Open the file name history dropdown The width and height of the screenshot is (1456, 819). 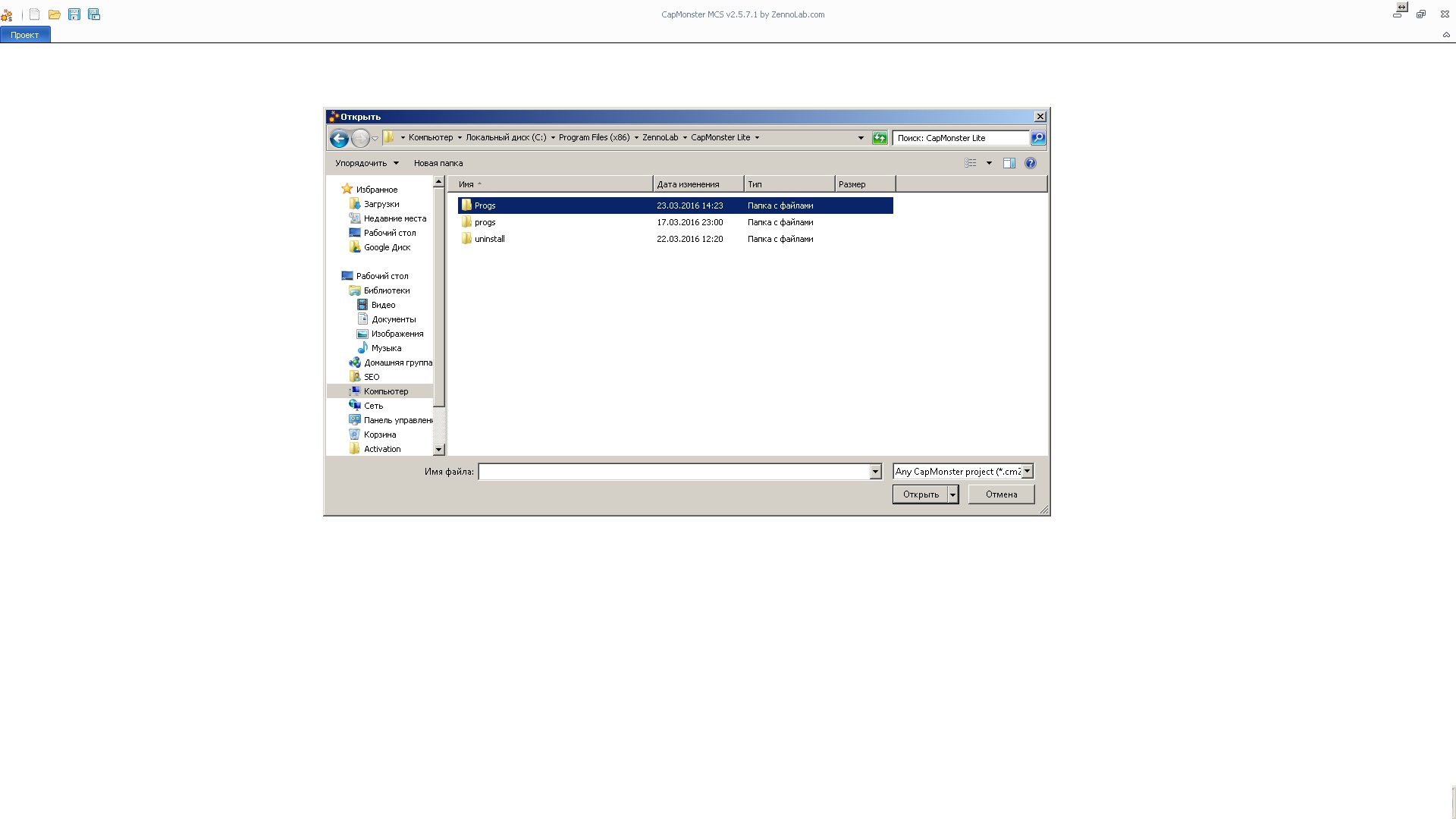tap(875, 472)
